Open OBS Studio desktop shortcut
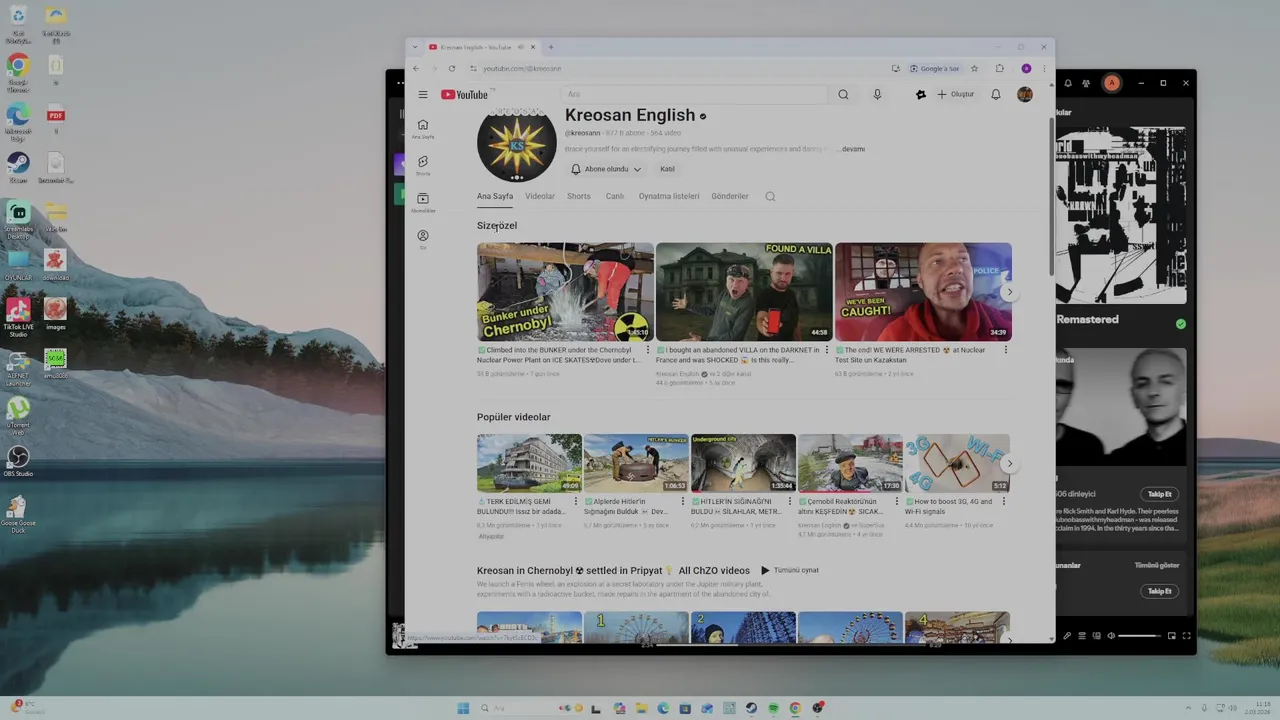 tap(18, 460)
